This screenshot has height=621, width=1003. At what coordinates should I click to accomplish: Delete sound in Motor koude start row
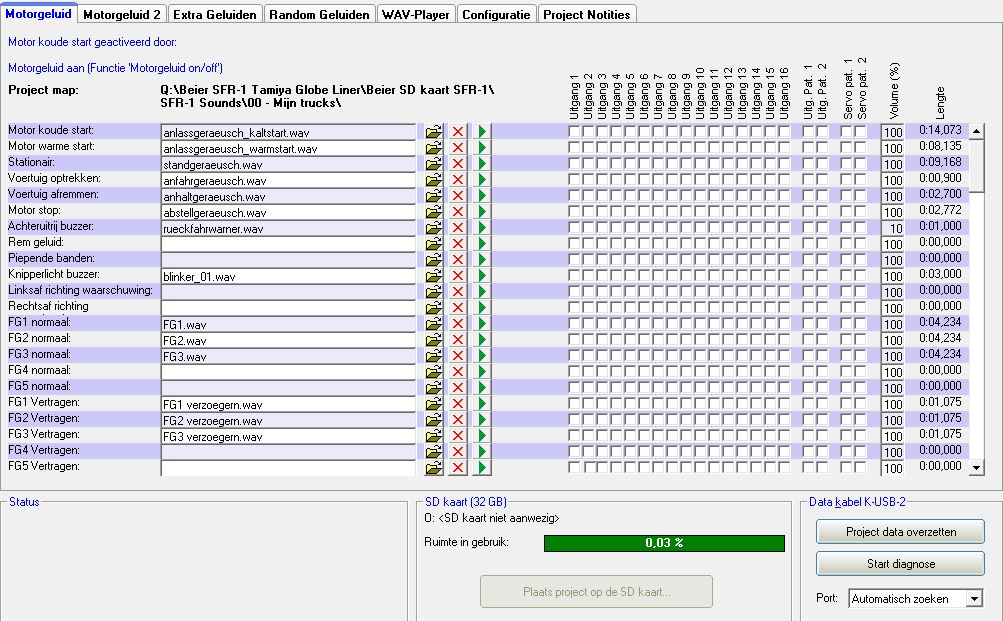point(457,132)
